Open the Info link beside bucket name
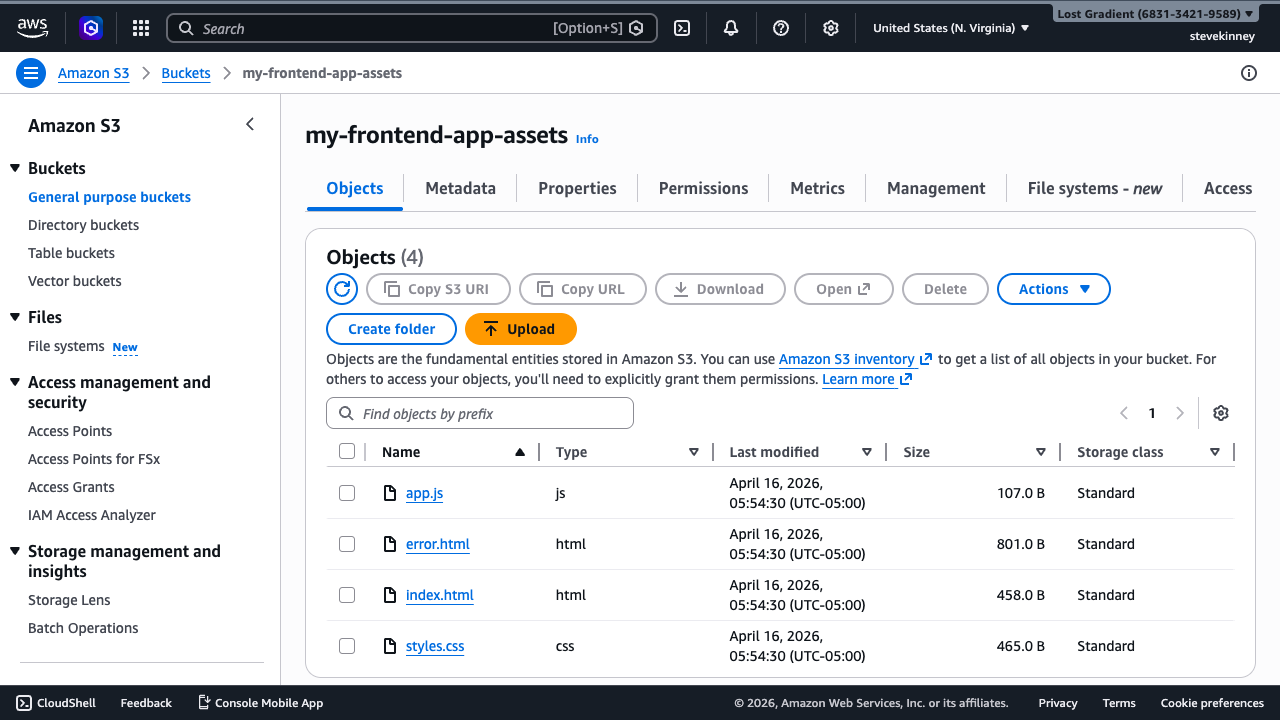The height and width of the screenshot is (720, 1280). tap(587, 139)
